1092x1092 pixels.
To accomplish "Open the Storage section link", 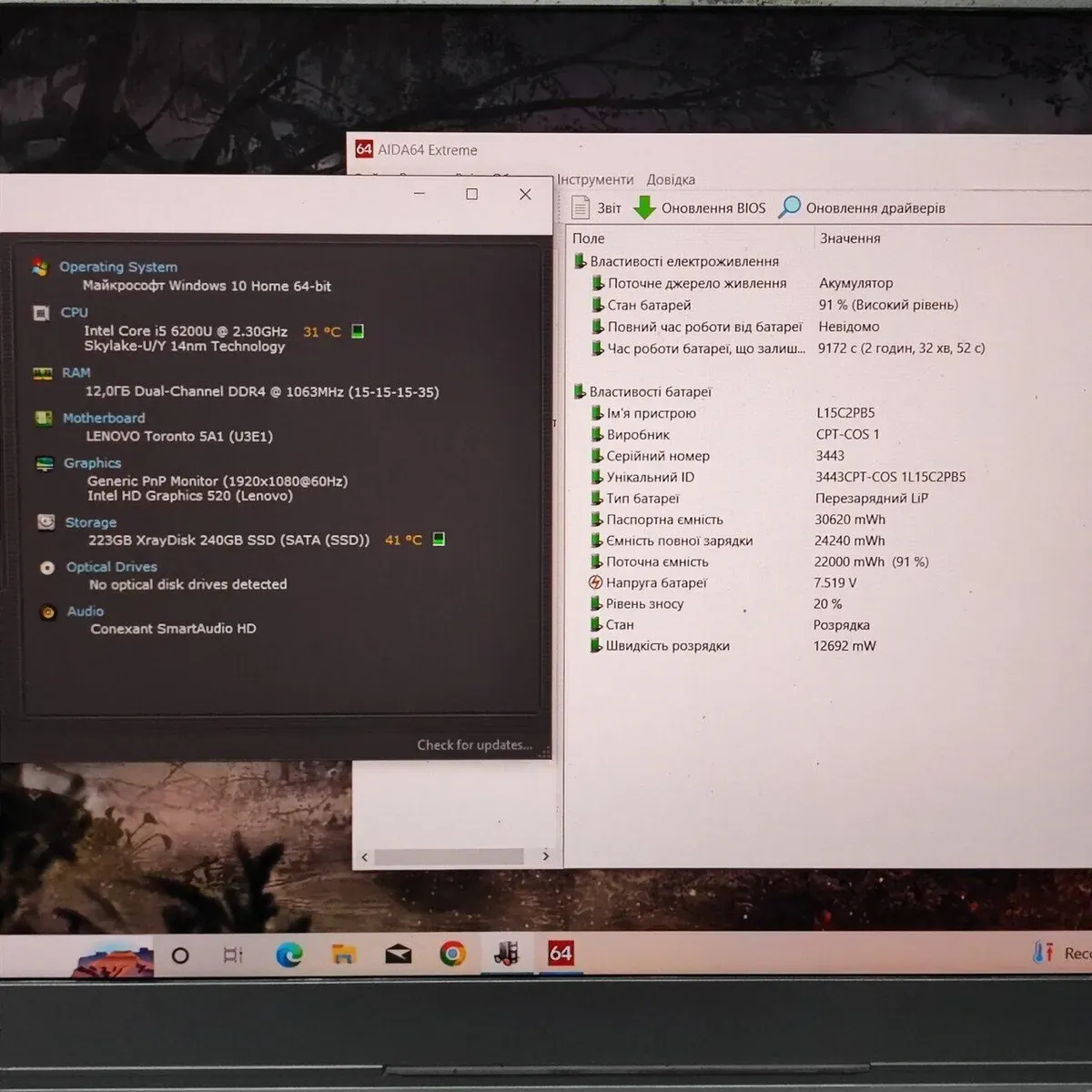I will click(91, 522).
